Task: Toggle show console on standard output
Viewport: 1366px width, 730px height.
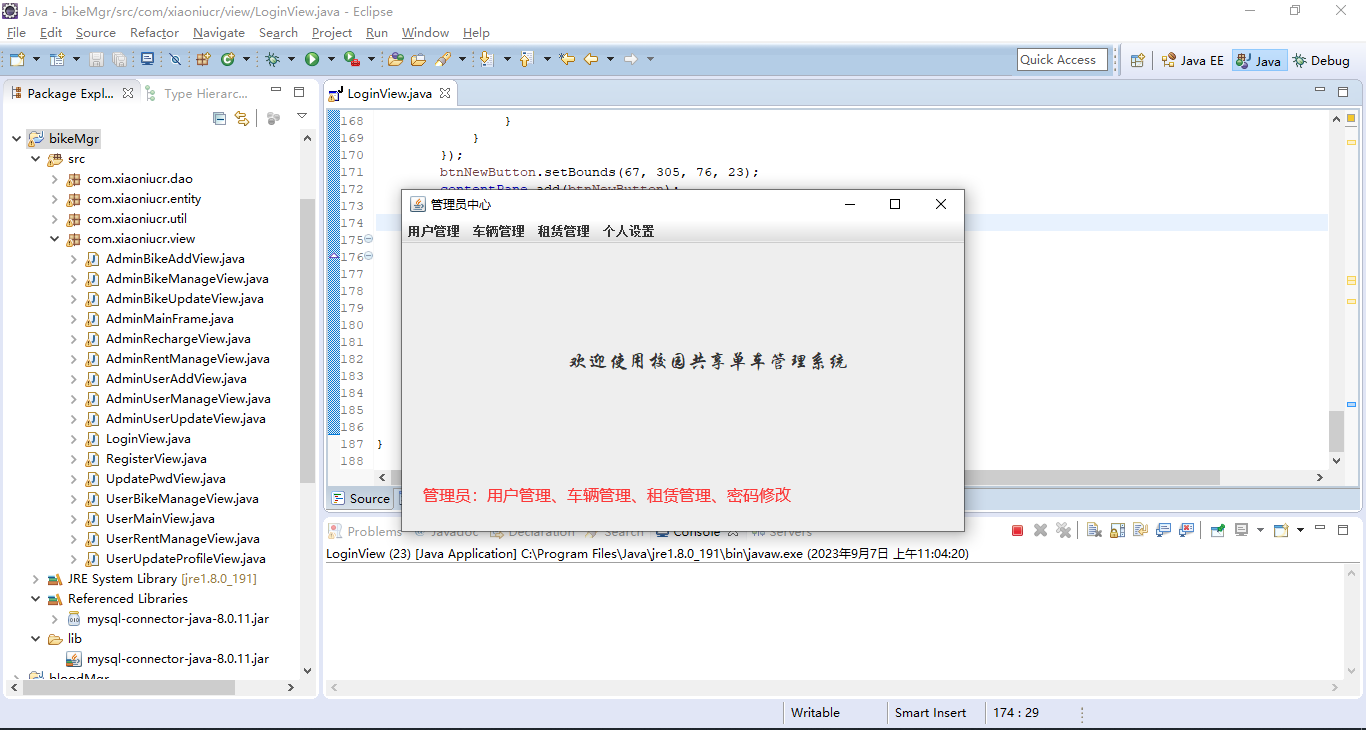Action: [1163, 530]
